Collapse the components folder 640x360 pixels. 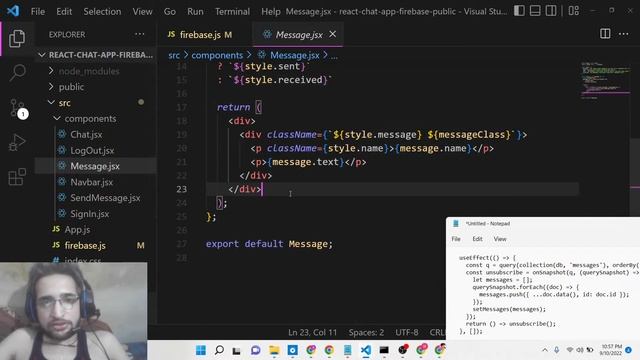click(96, 119)
